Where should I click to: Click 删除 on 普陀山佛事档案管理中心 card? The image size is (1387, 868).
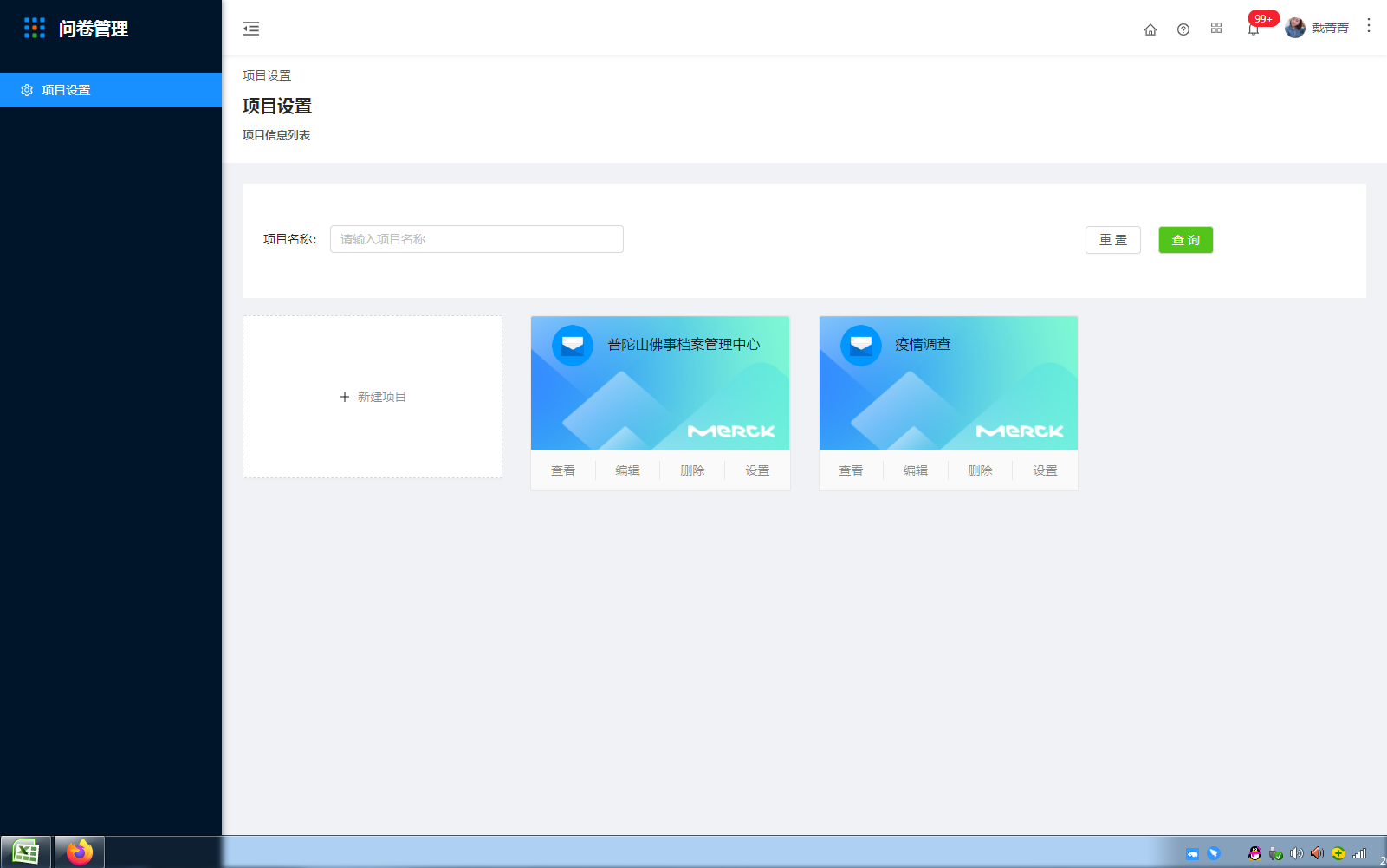692,470
